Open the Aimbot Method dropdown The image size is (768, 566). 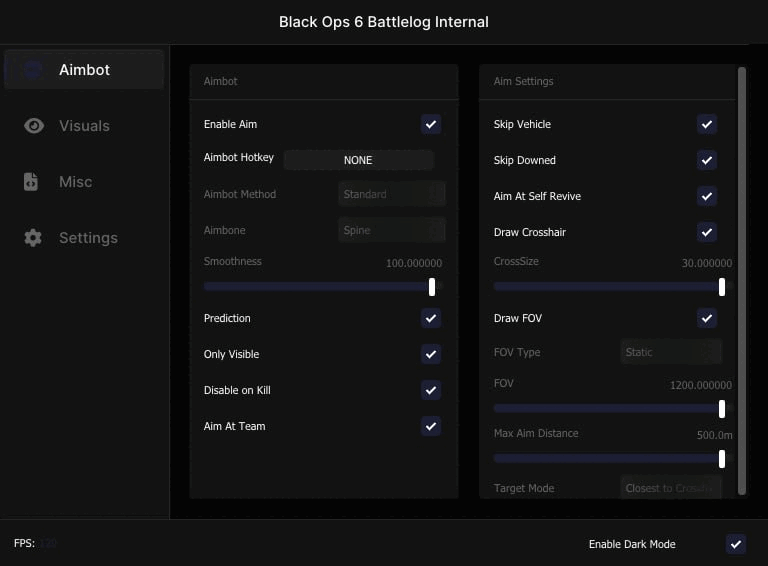[x=391, y=194]
